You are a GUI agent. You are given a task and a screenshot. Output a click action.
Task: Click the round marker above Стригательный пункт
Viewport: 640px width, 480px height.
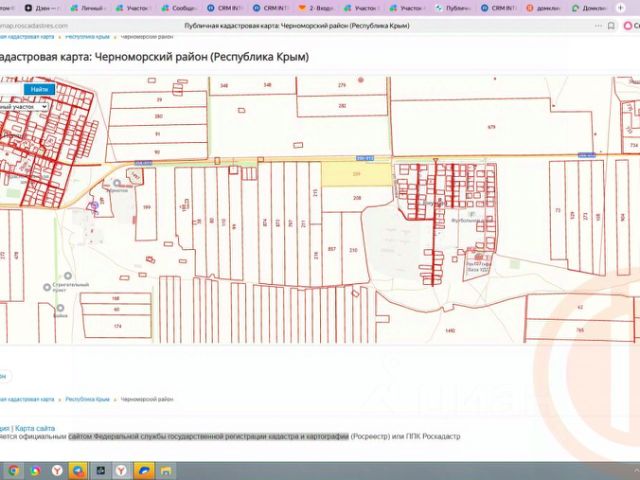click(68, 276)
